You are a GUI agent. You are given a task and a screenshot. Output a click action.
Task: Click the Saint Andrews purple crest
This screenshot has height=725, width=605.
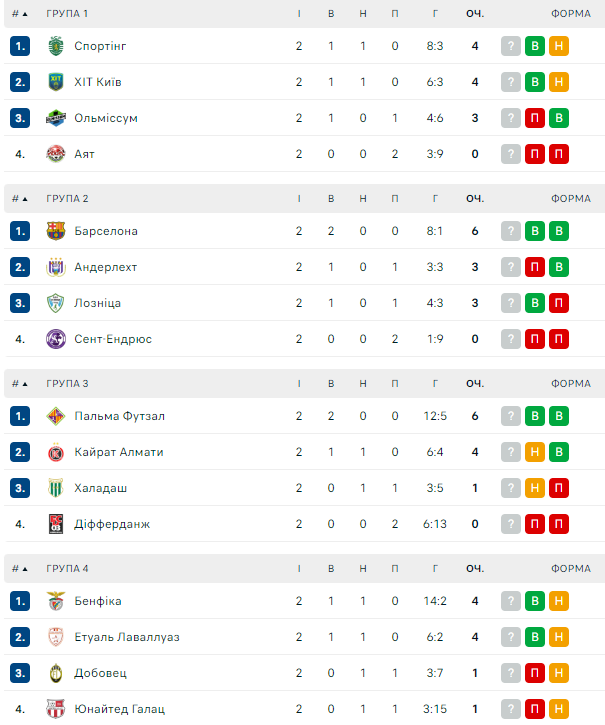pyautogui.click(x=56, y=339)
